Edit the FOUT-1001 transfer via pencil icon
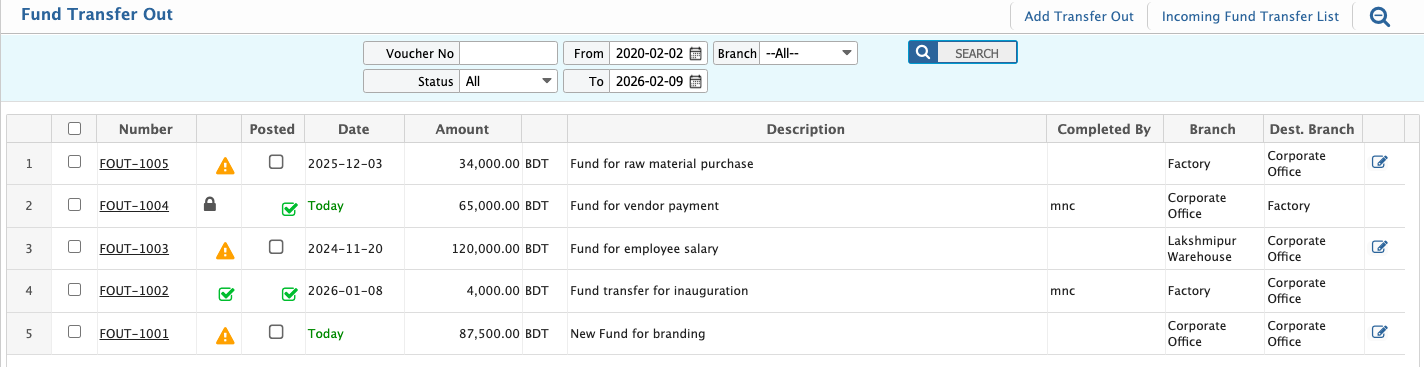Viewport: 1424px width, 367px height. pyautogui.click(x=1380, y=333)
